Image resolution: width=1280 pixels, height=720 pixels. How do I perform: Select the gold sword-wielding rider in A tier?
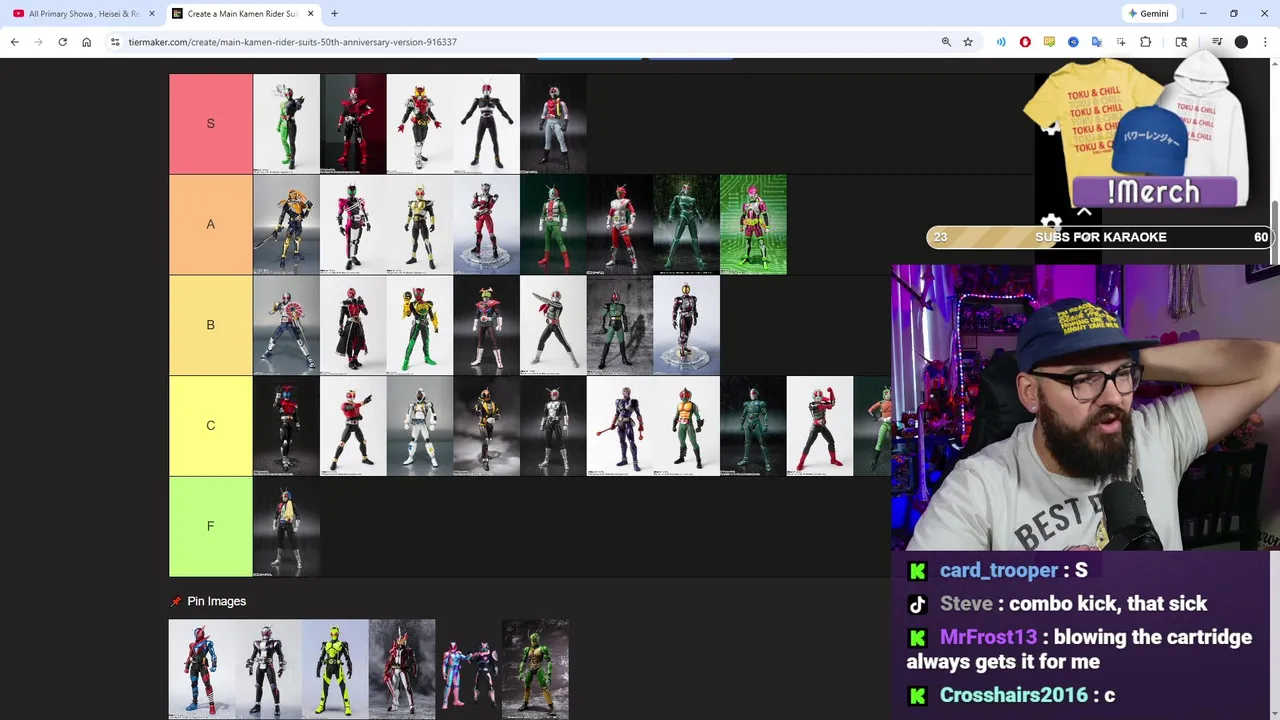coord(286,225)
